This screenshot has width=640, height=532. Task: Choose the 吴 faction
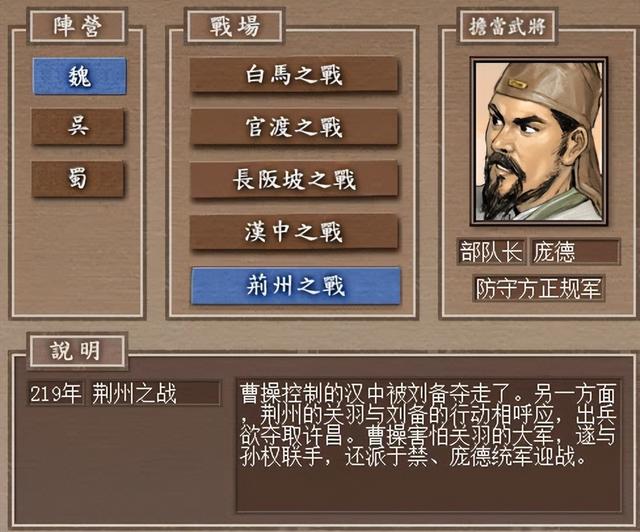pyautogui.click(x=78, y=127)
